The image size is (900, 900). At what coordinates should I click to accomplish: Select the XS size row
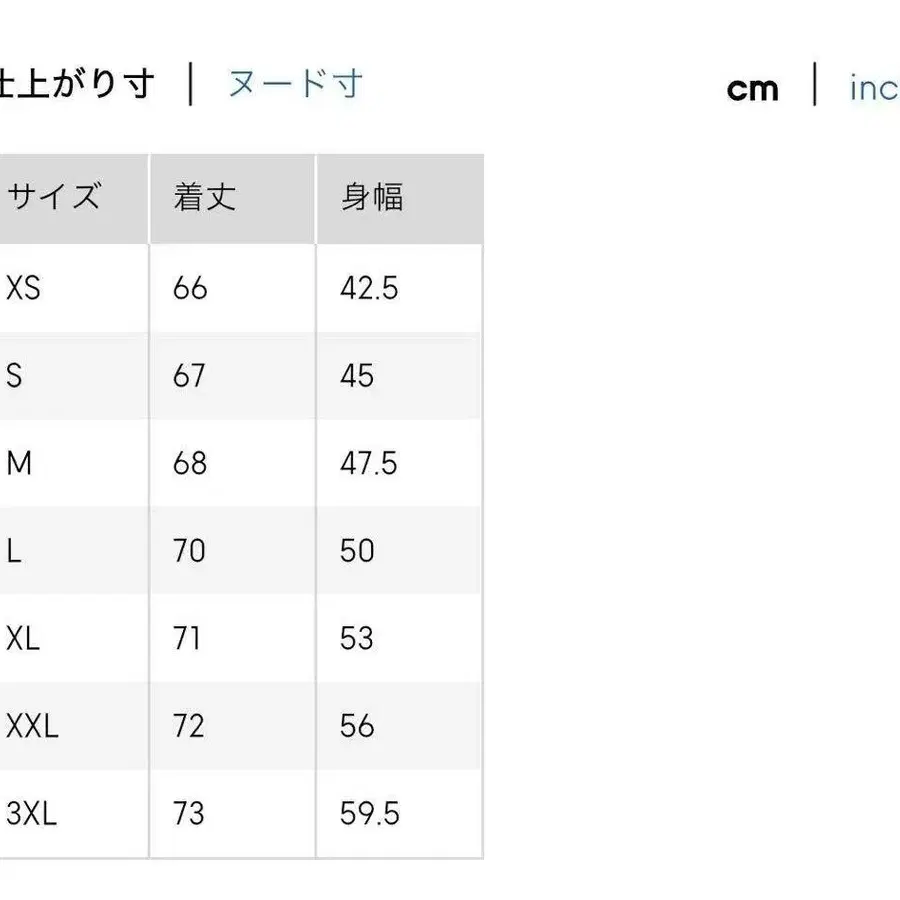(x=22, y=288)
